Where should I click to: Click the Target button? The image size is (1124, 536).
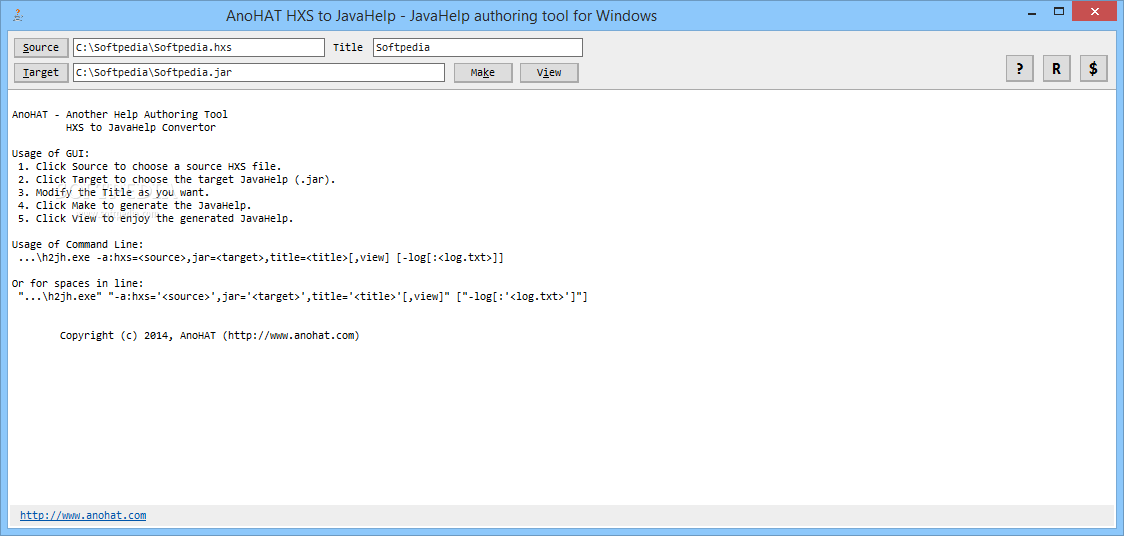pos(41,72)
